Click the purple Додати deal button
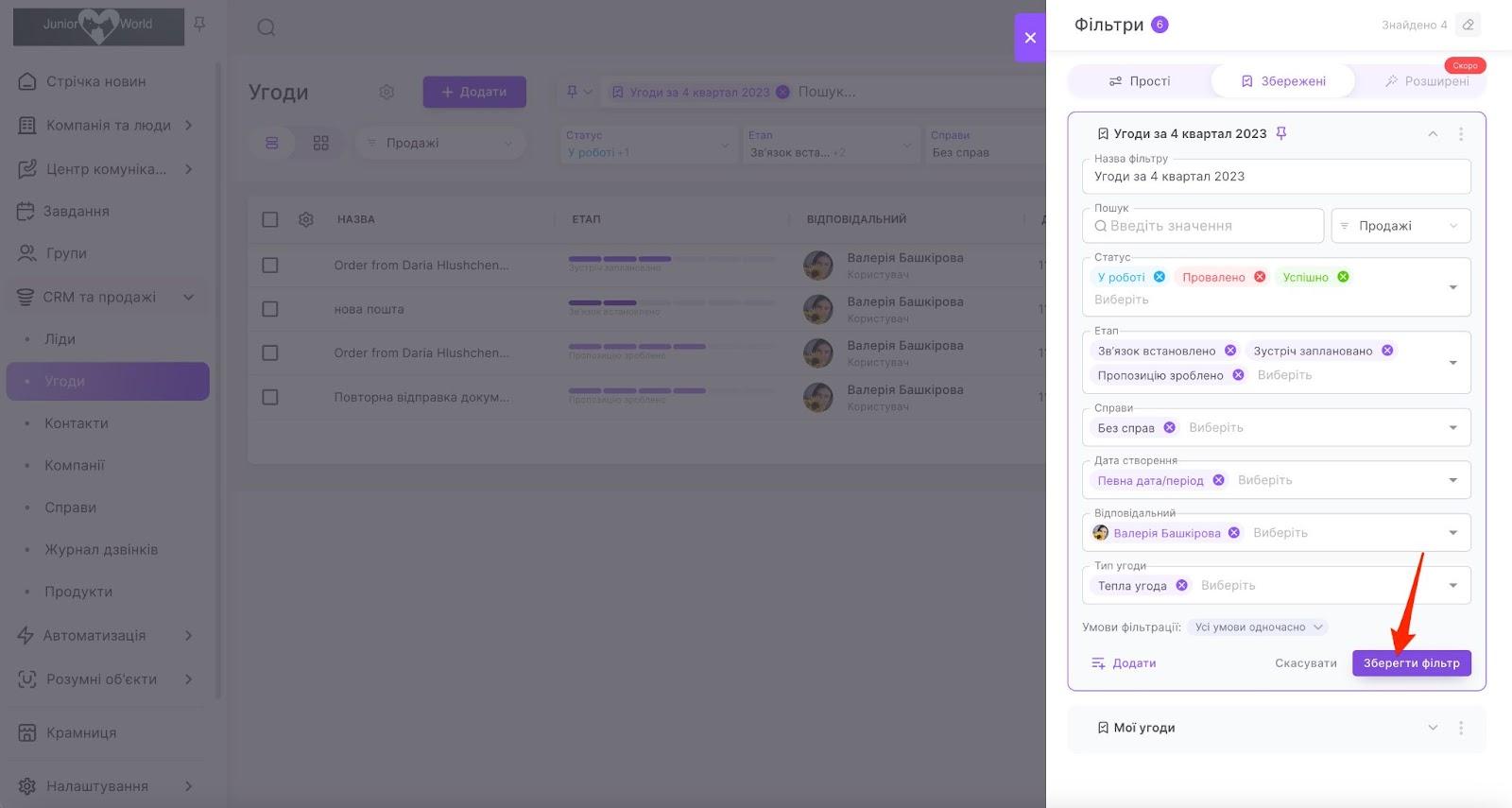 (x=474, y=92)
